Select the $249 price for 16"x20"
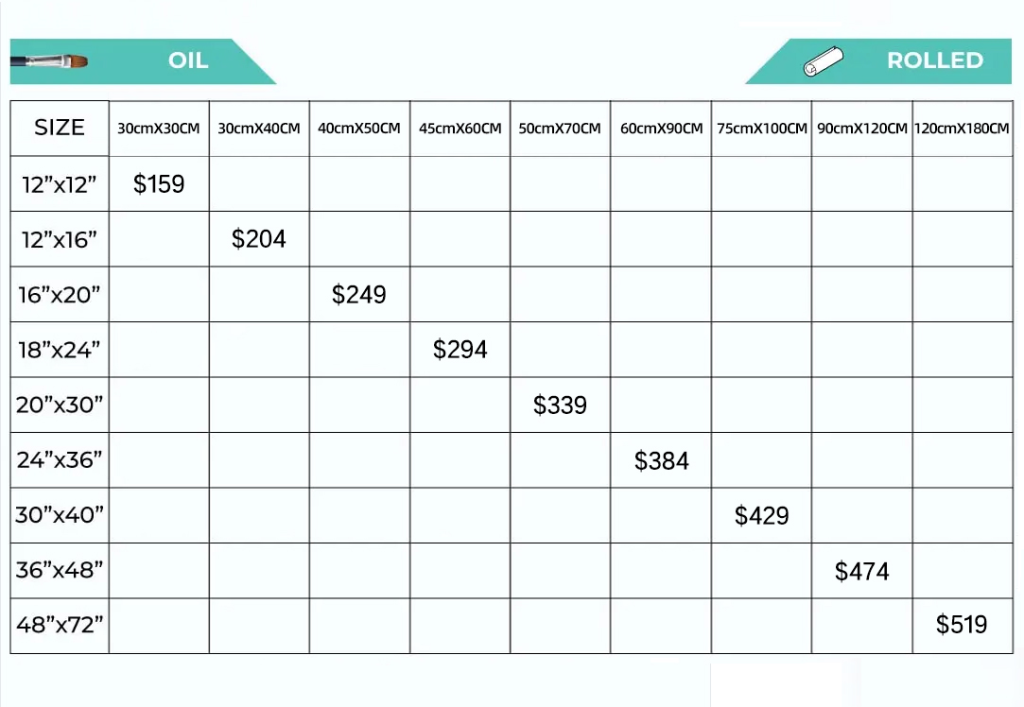 [x=359, y=295]
